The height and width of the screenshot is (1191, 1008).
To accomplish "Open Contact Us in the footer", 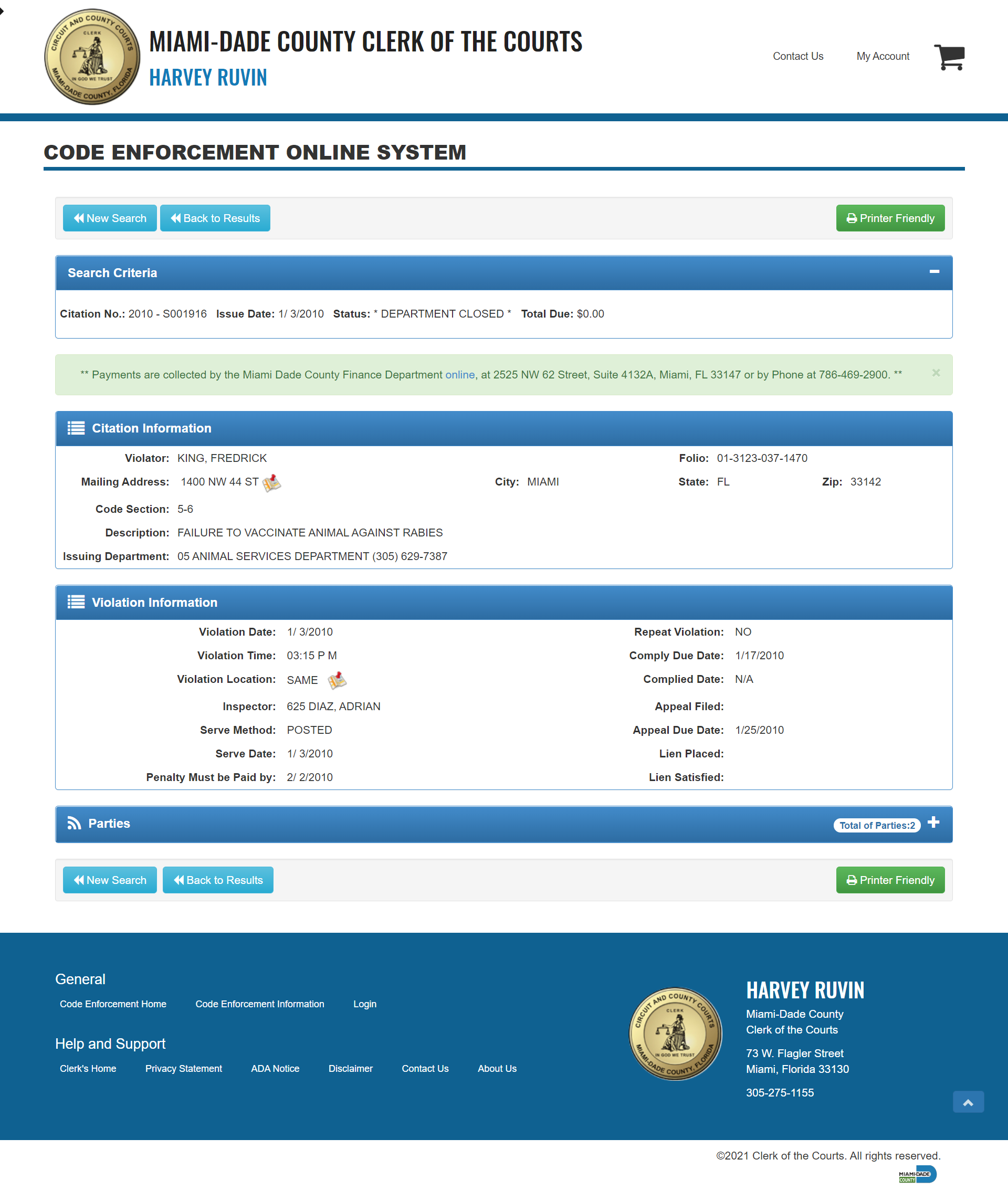I will tap(425, 1069).
